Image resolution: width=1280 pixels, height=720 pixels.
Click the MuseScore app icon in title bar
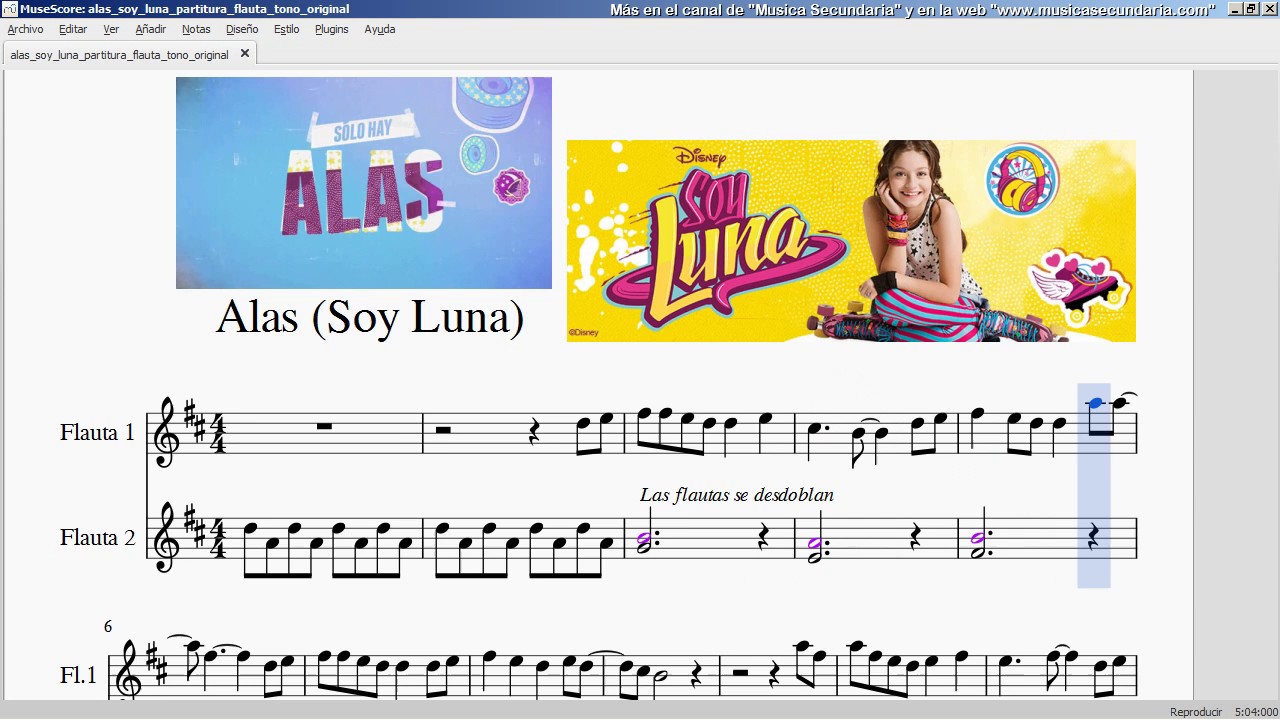(x=9, y=9)
